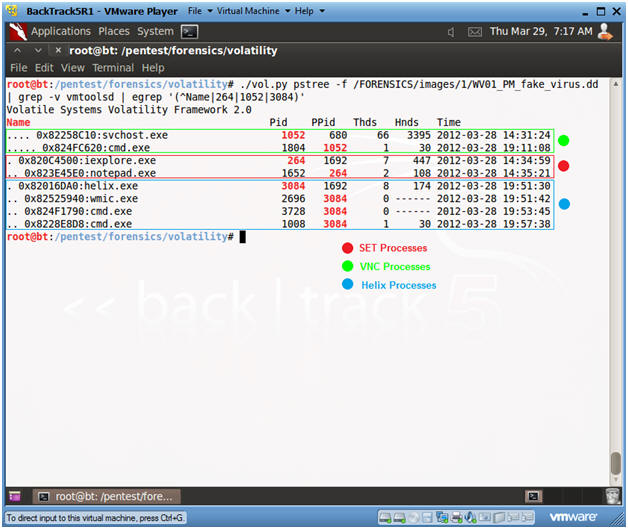The image size is (628, 529).
Task: Open the mail envelope indicator in the panel
Action: tap(475, 32)
